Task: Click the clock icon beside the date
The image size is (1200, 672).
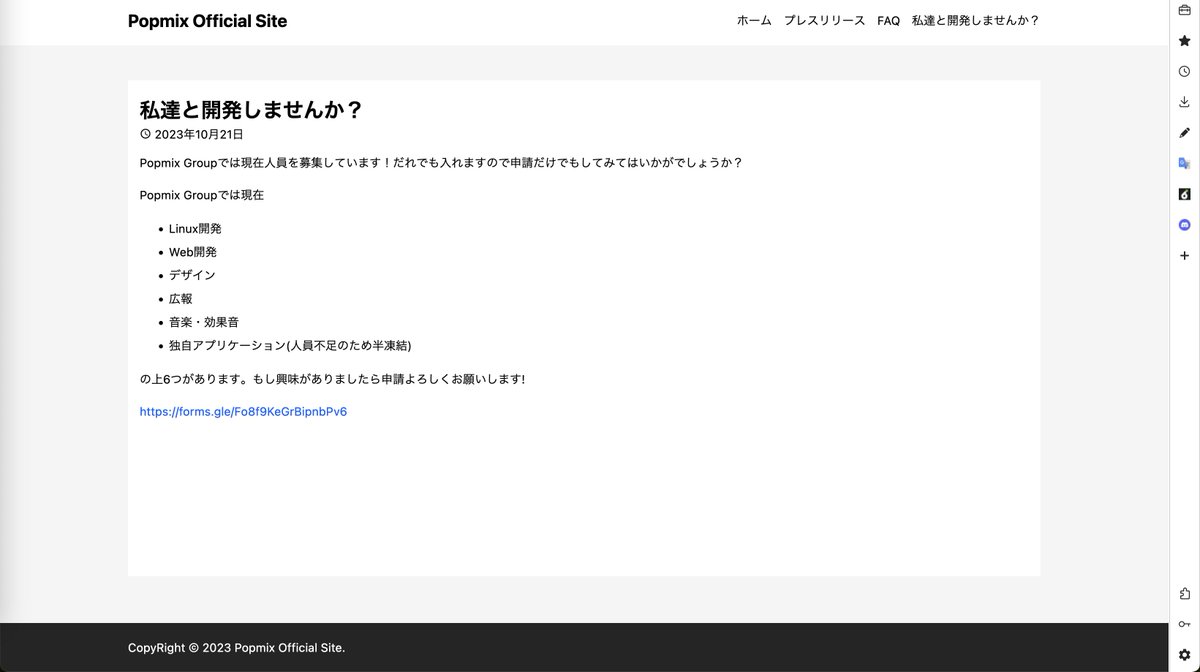Action: (x=145, y=134)
